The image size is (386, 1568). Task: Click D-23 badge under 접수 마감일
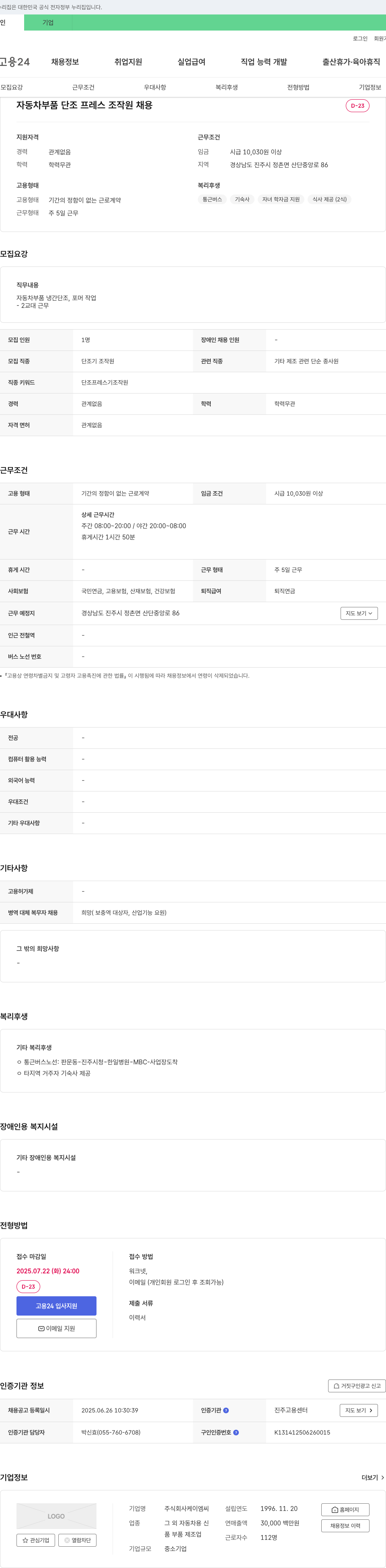pyautogui.click(x=28, y=1286)
